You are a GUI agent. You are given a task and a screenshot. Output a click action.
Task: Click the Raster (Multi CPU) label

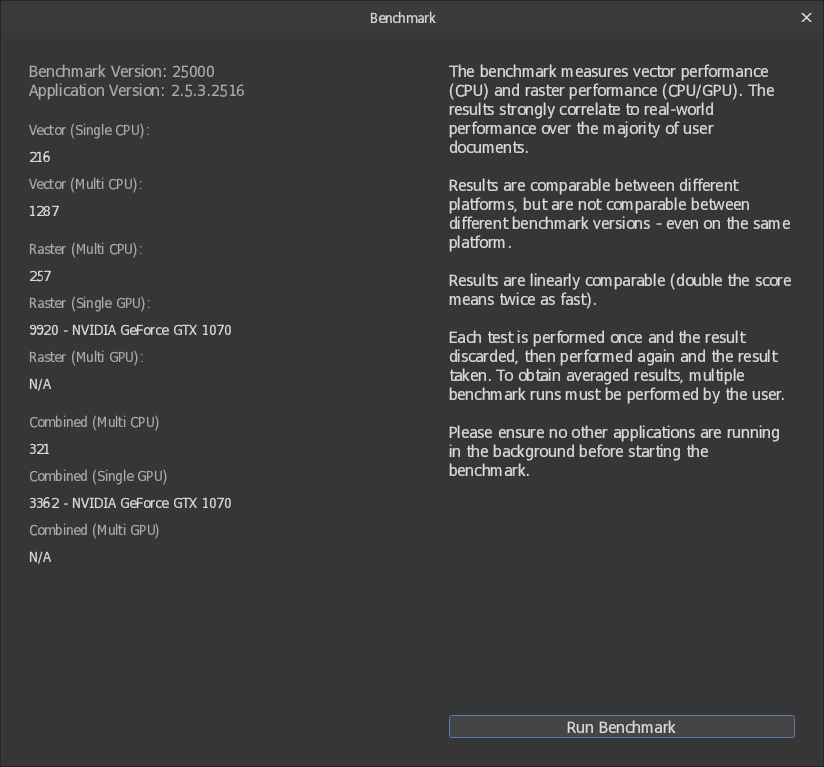(86, 249)
